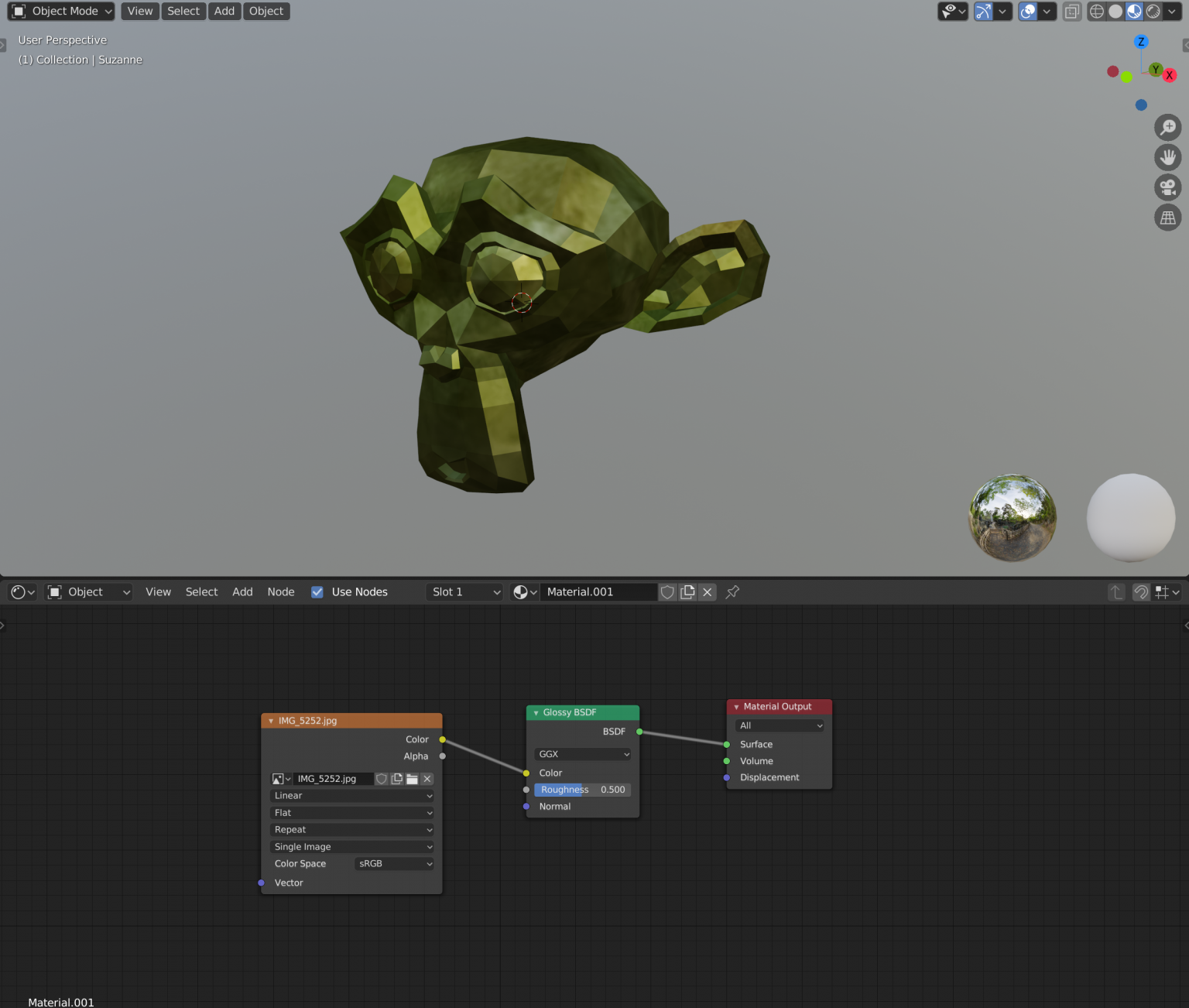
Task: Open the Color Space sRGB dropdown
Action: click(393, 863)
